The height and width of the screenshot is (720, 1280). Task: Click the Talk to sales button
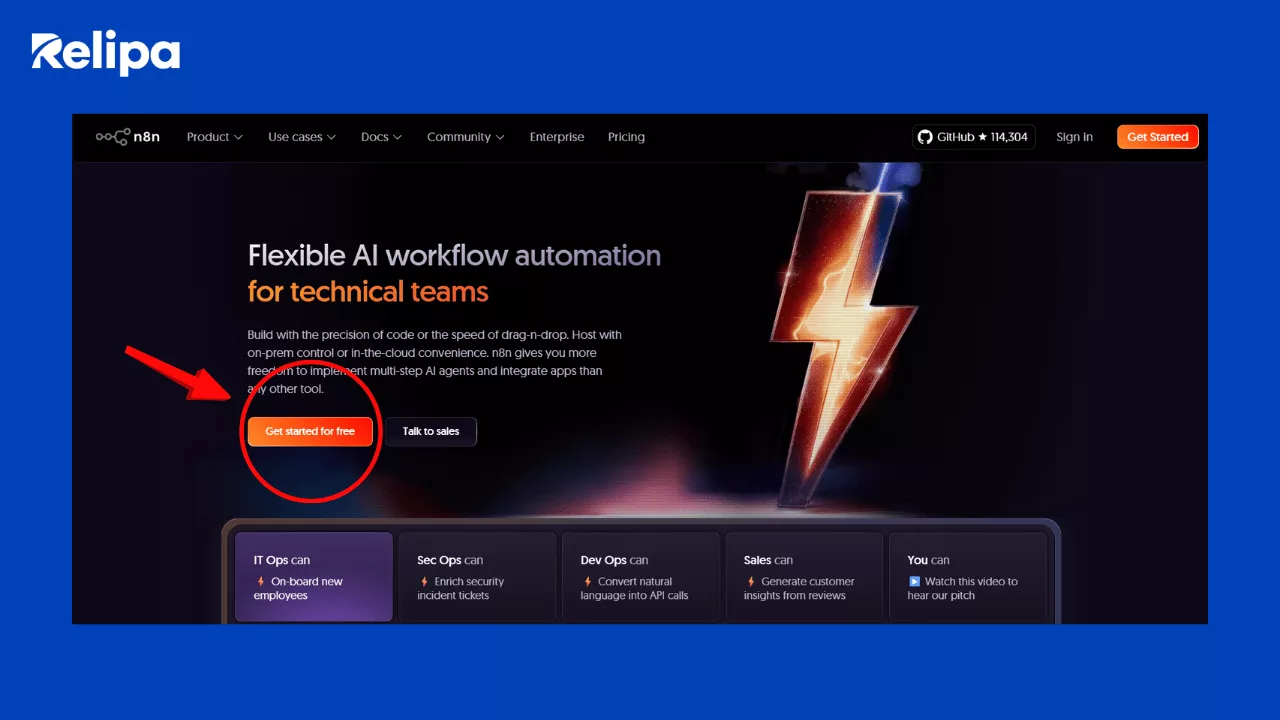click(431, 431)
